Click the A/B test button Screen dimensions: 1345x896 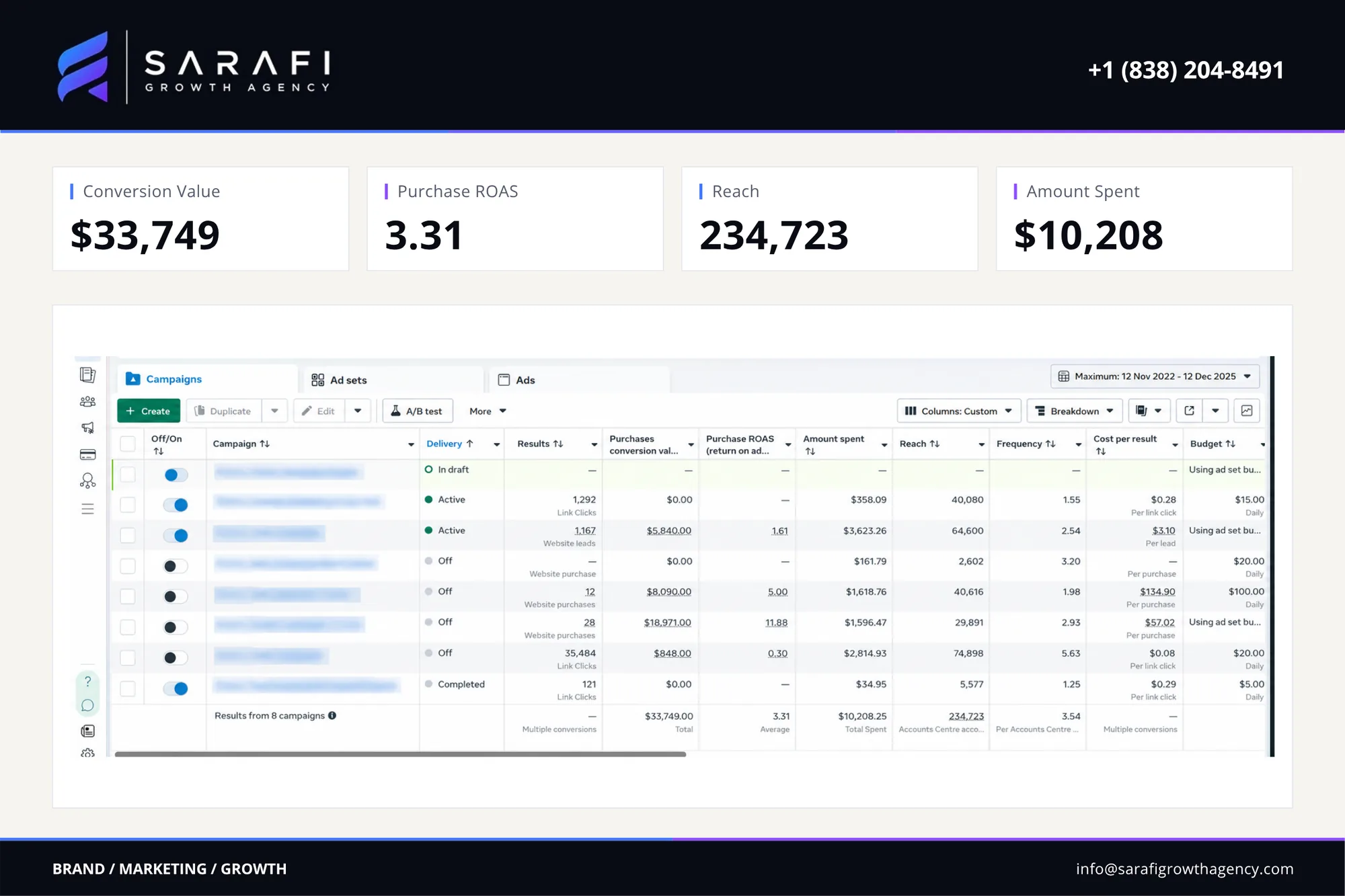click(x=418, y=411)
